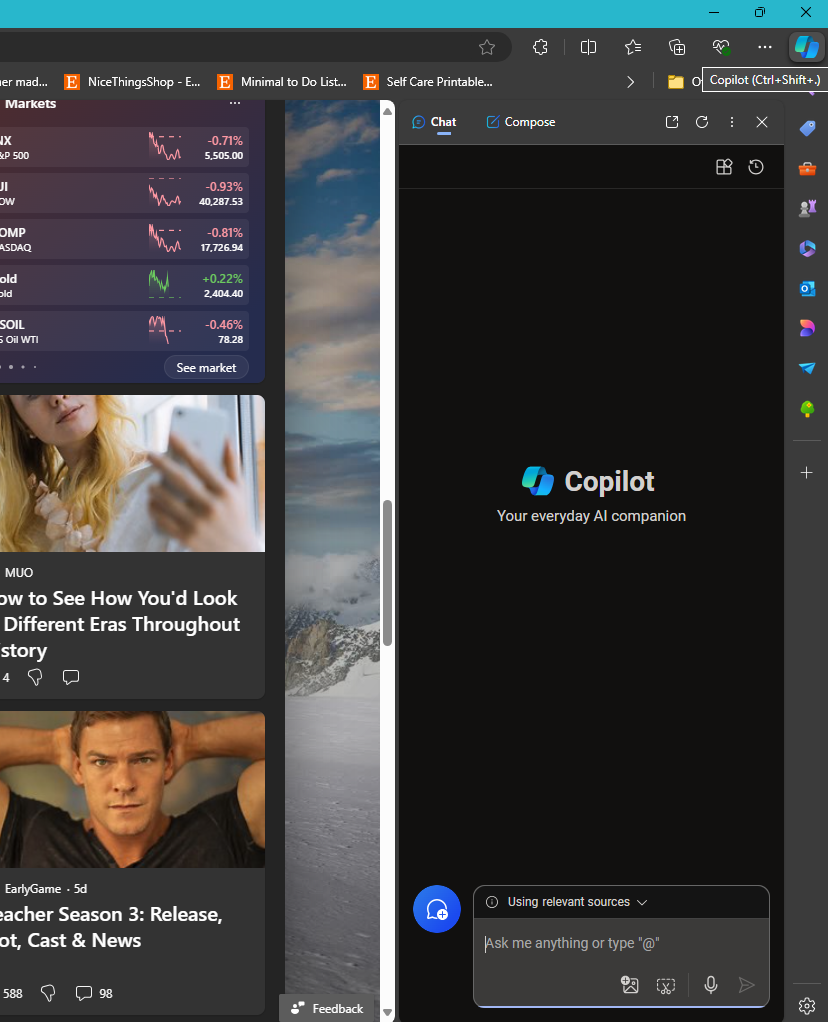The width and height of the screenshot is (828, 1022).
Task: Open the Extensions puzzle icon
Action: point(540,47)
